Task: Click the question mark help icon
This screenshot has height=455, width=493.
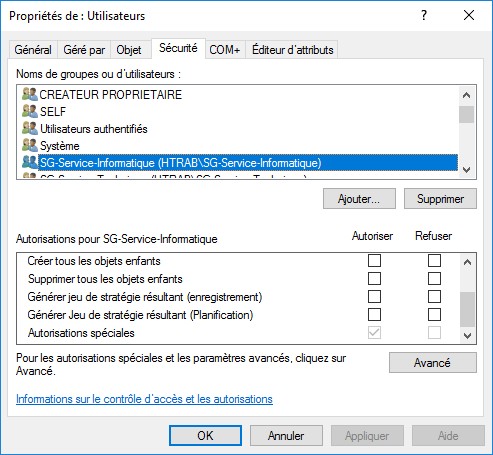Action: 424,15
